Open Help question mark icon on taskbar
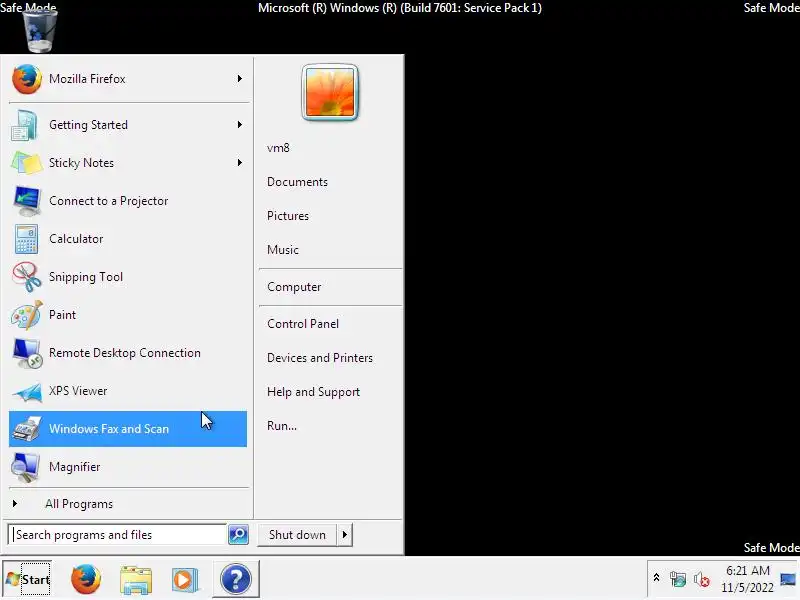This screenshot has height=600, width=800. click(236, 579)
